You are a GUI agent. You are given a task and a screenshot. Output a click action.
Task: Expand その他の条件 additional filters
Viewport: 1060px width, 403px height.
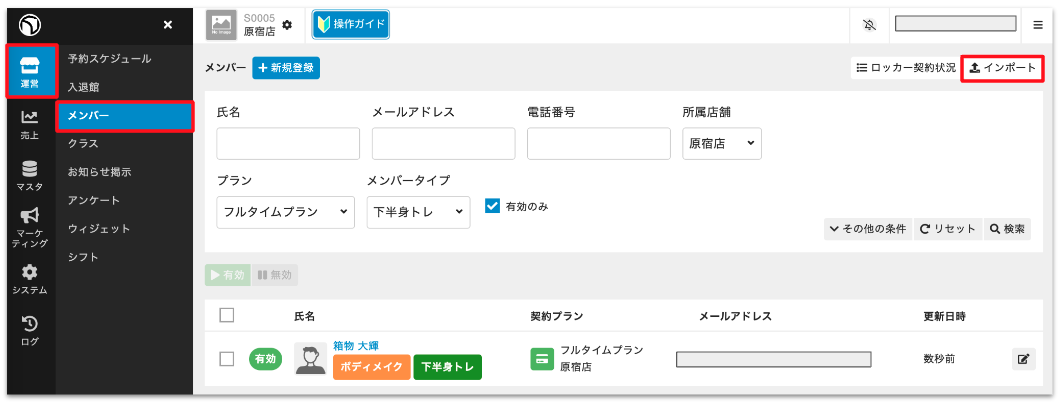pos(867,229)
